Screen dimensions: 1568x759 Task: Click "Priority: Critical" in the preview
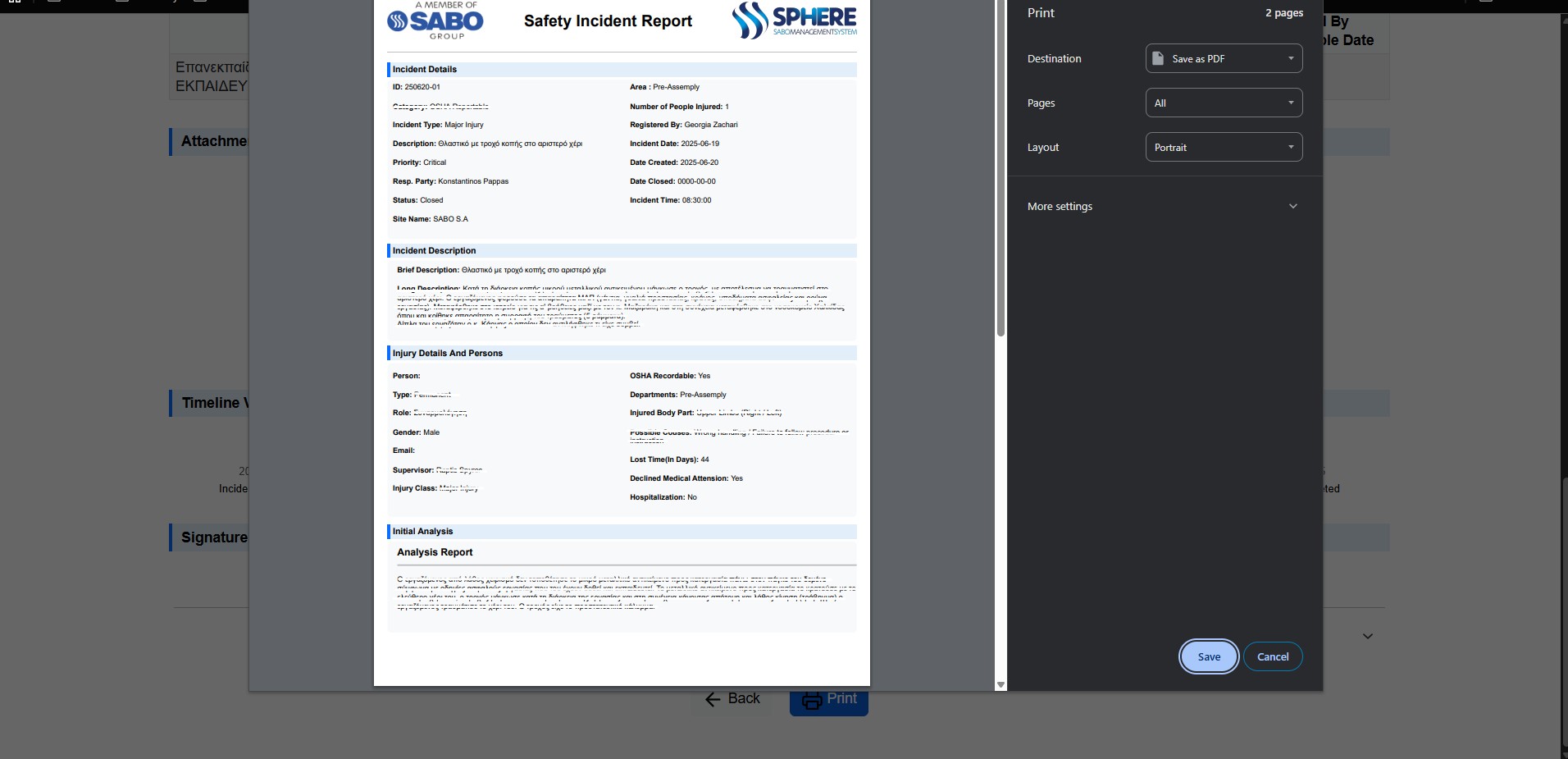coord(419,162)
